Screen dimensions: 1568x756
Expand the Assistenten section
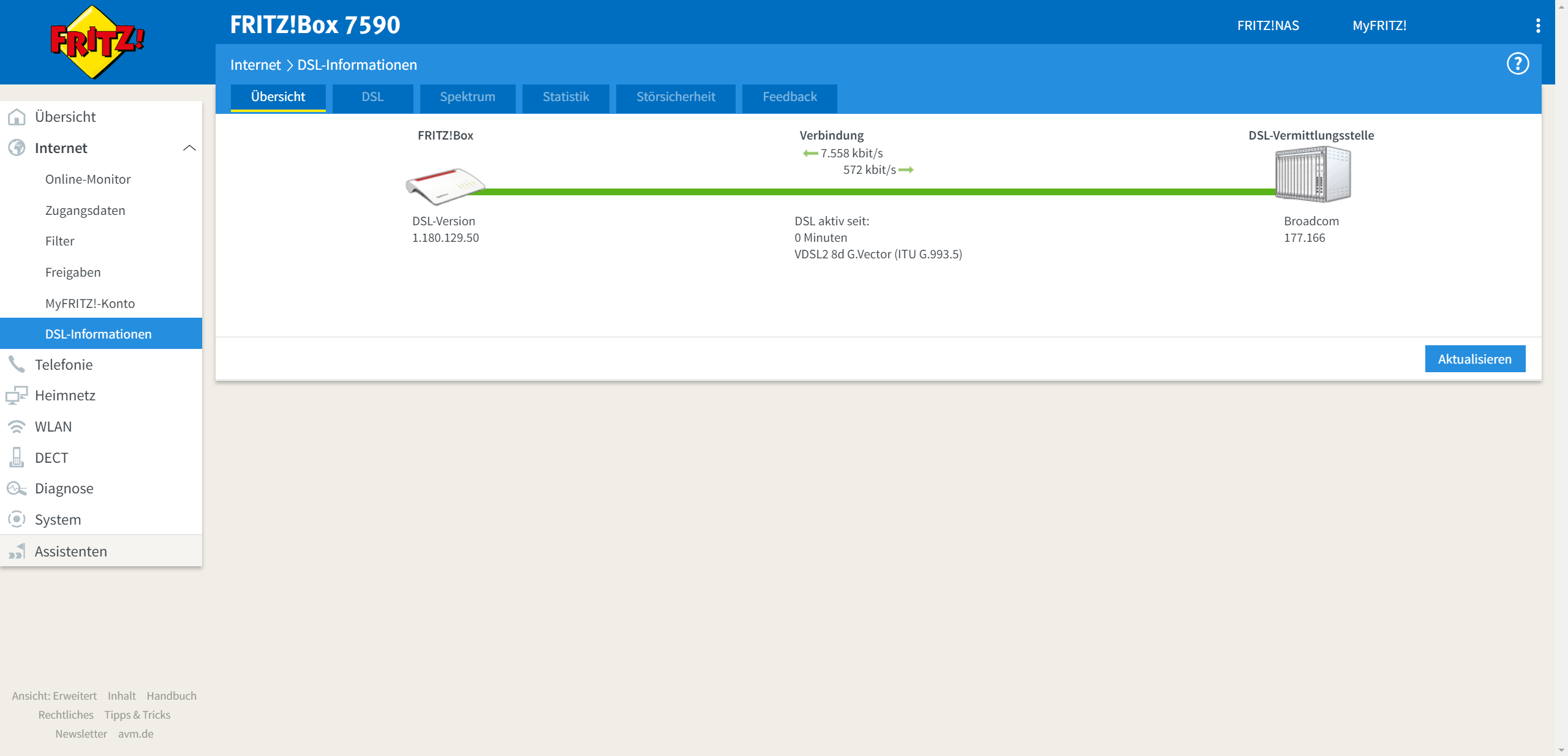click(70, 552)
